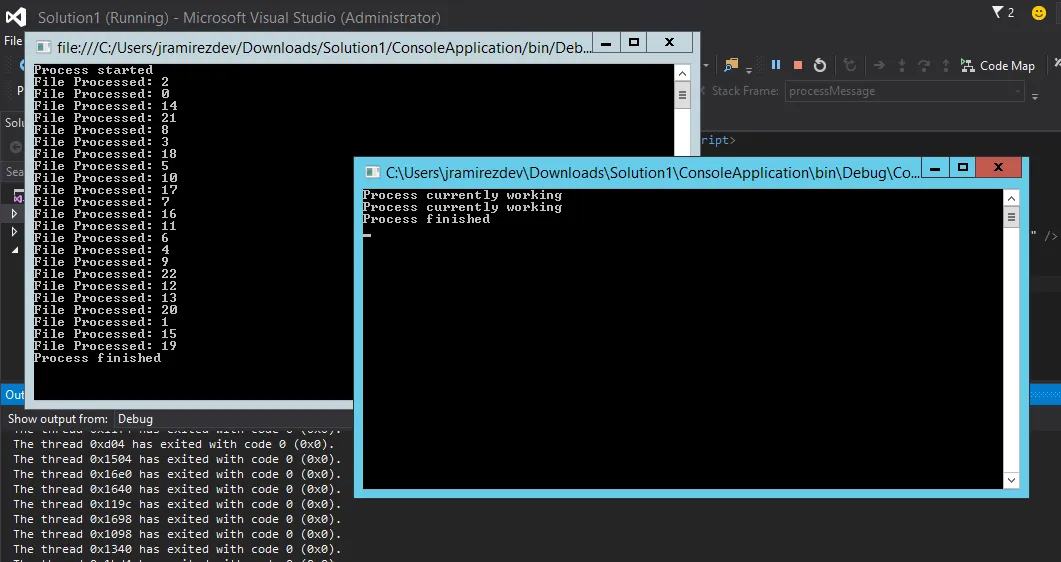1061x562 pixels.
Task: Click the file:///C:/Users console title bar text
Action: [x=324, y=47]
